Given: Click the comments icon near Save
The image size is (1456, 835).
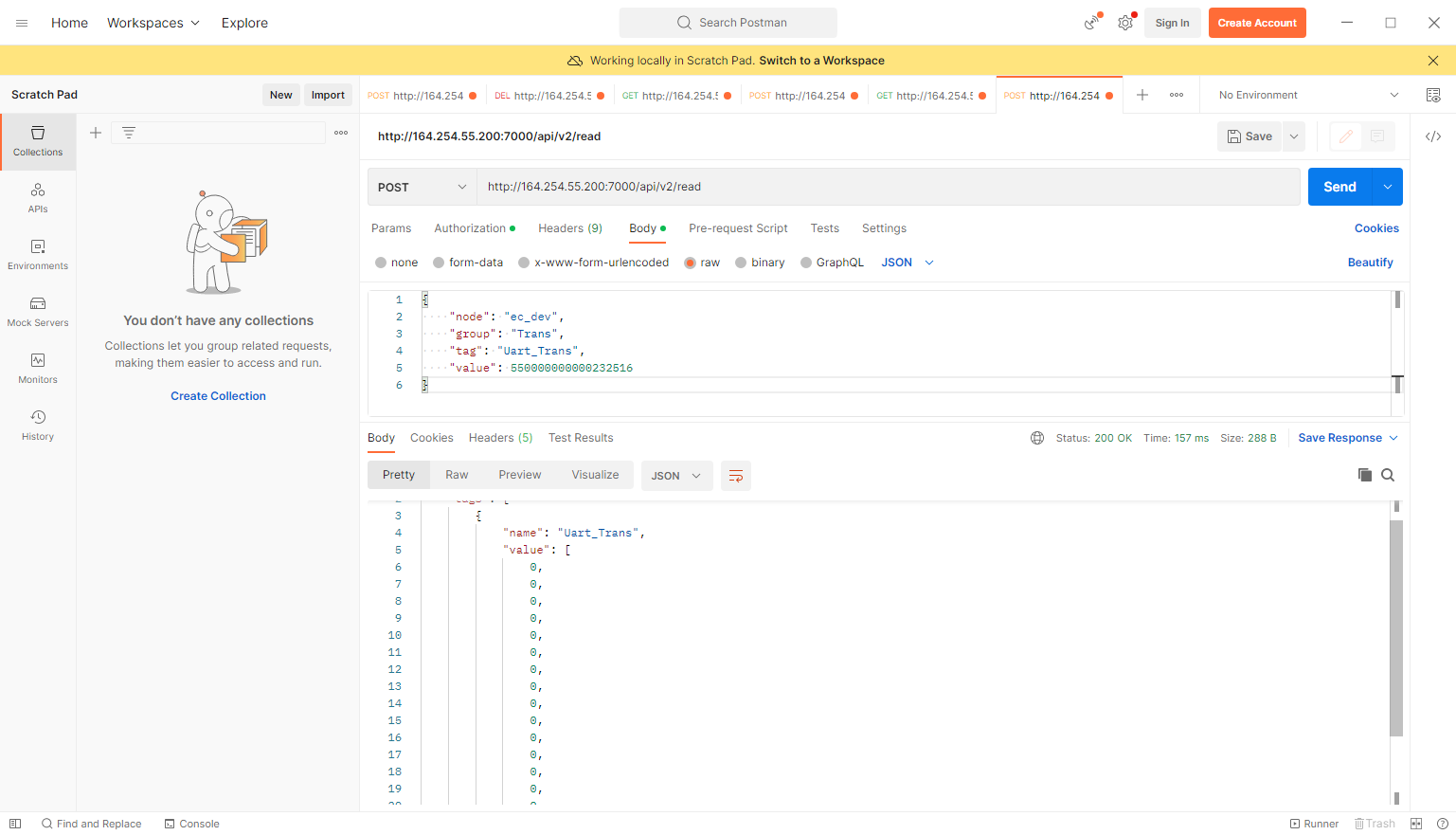Looking at the screenshot, I should click(x=1377, y=136).
